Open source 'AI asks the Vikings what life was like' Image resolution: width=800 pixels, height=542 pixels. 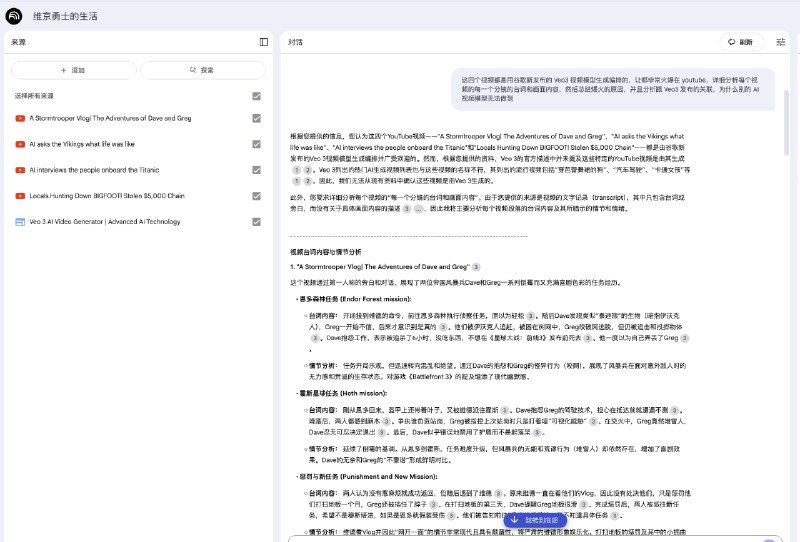(x=82, y=144)
